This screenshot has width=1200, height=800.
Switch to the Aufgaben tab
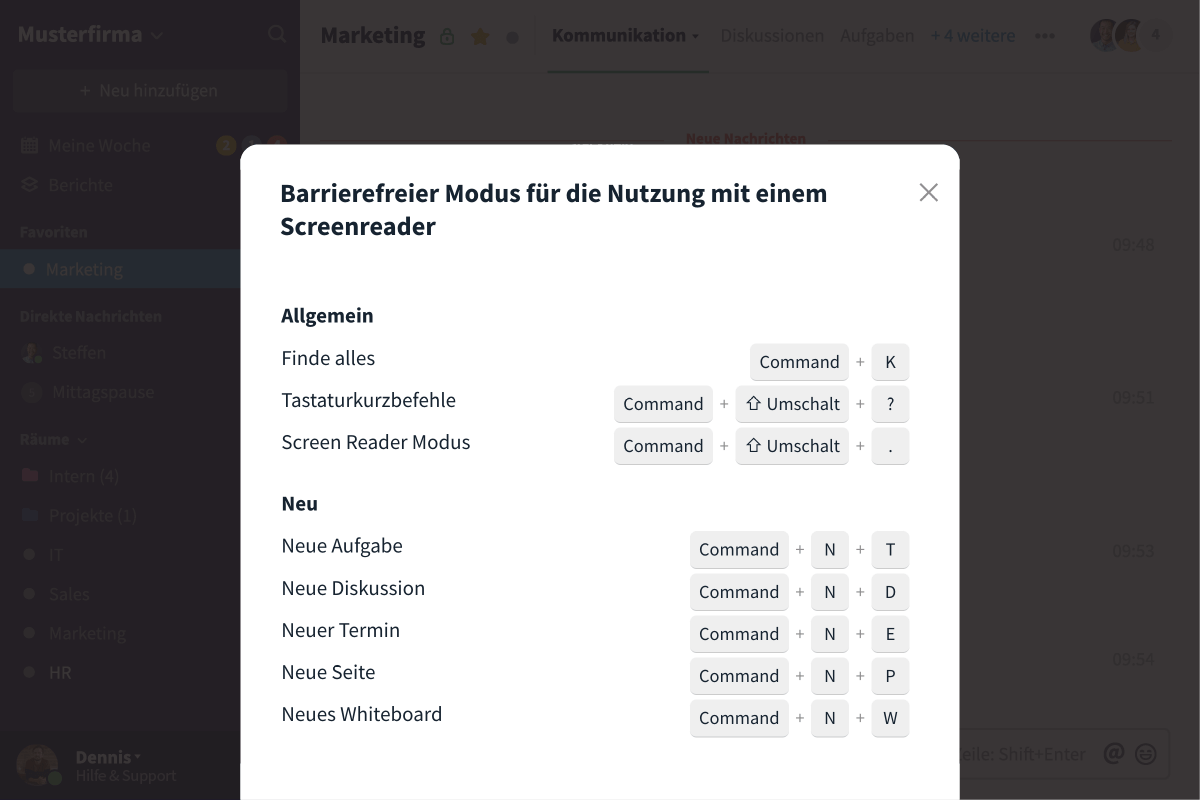[x=877, y=36]
